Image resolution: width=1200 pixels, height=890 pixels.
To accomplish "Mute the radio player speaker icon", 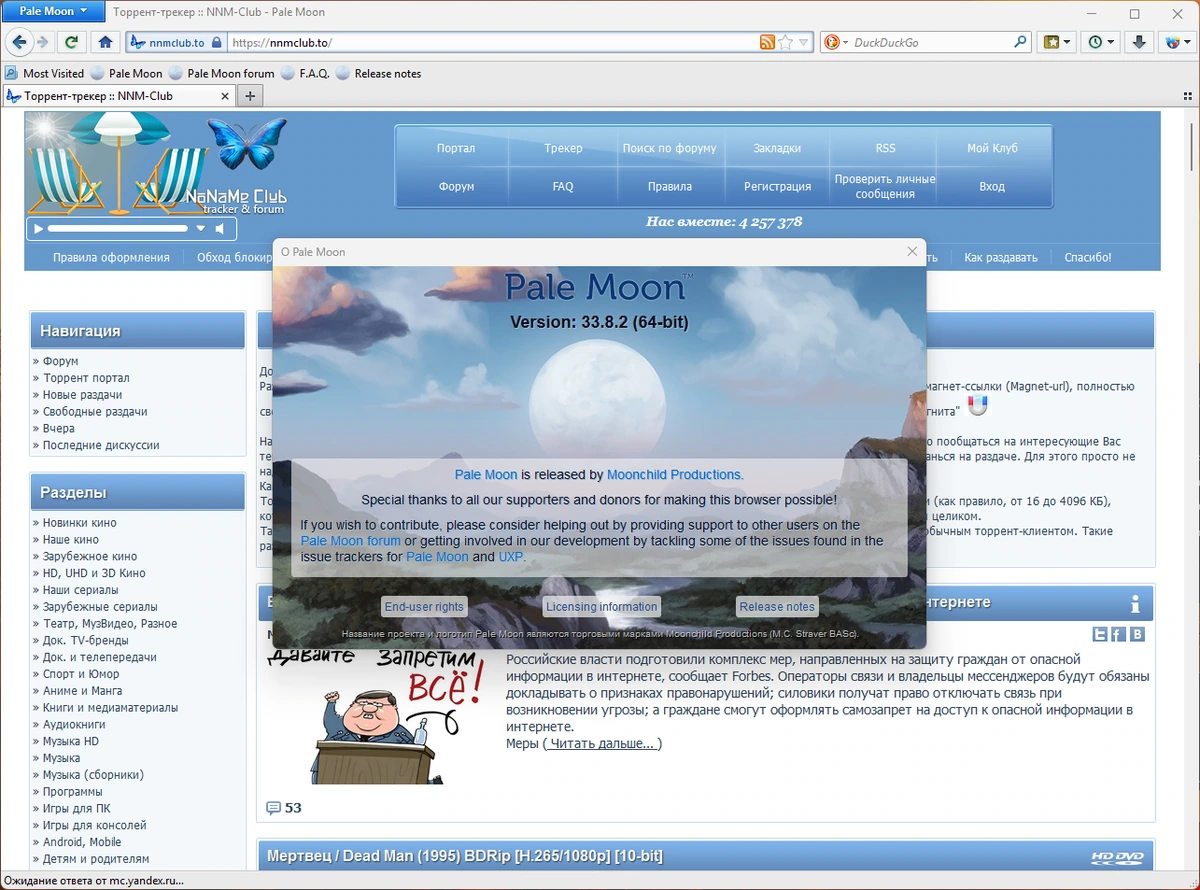I will click(x=220, y=229).
